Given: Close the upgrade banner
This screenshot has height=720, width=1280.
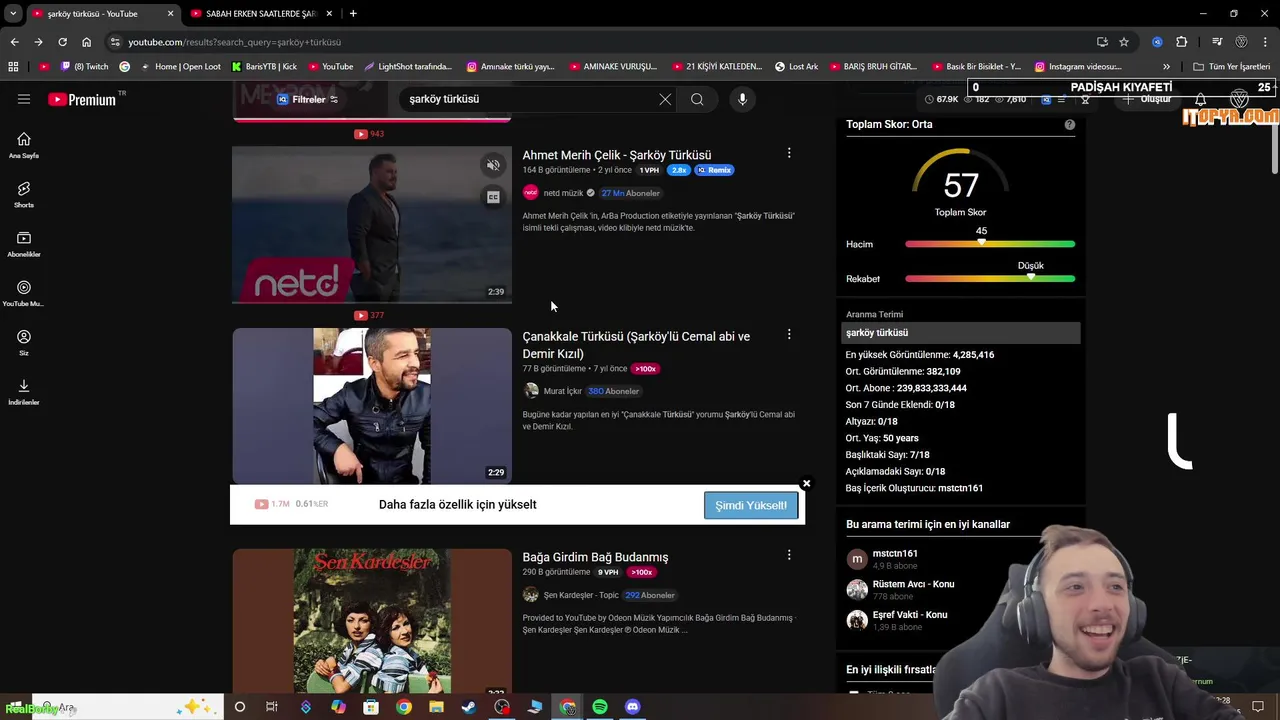Looking at the screenshot, I should point(806,484).
